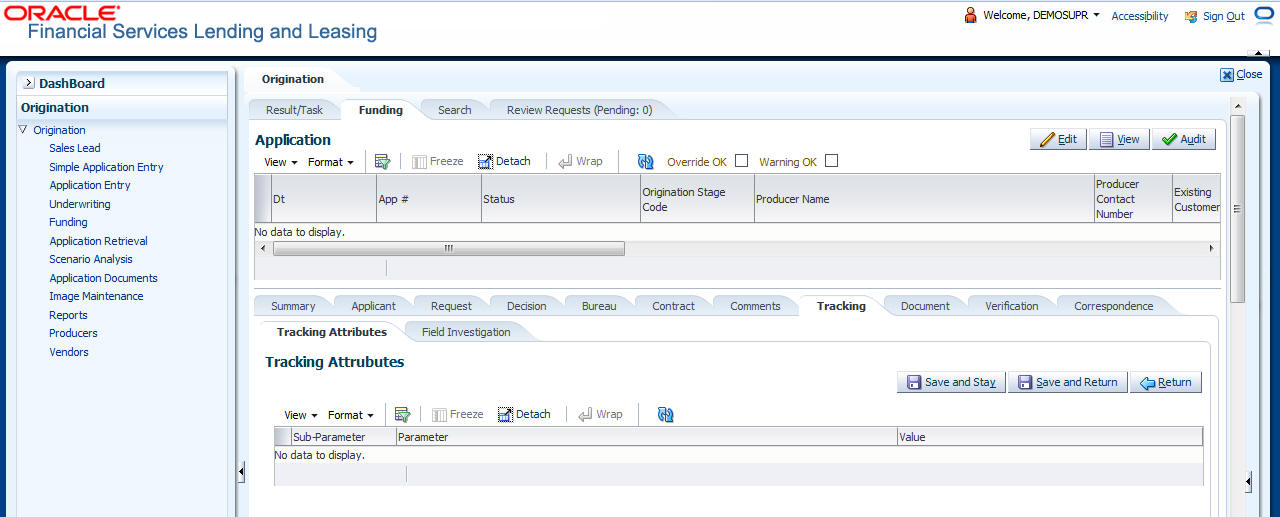Enable the Override OK checkbox

741,160
